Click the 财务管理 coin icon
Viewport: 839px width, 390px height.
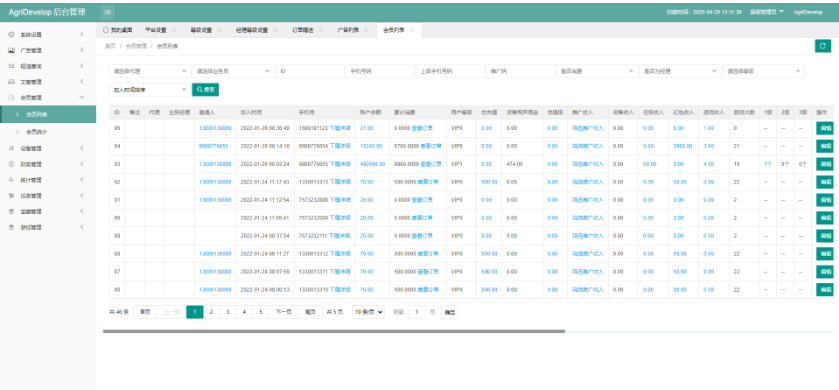click(11, 164)
